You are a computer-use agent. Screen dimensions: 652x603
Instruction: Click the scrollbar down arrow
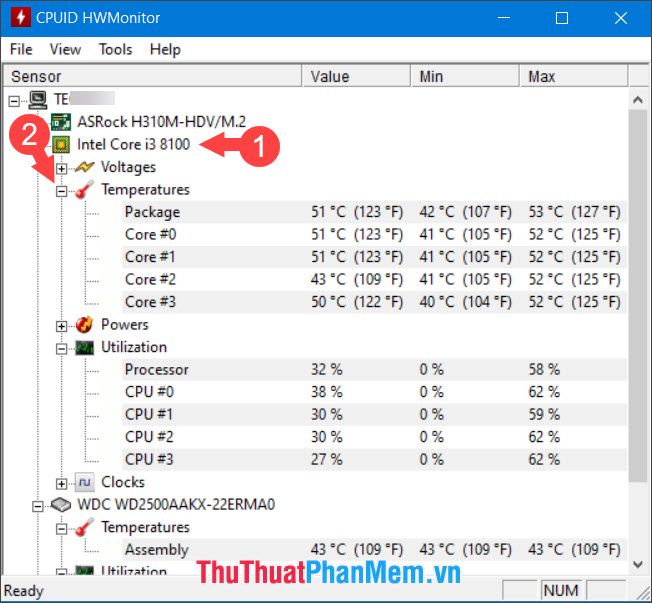click(638, 564)
